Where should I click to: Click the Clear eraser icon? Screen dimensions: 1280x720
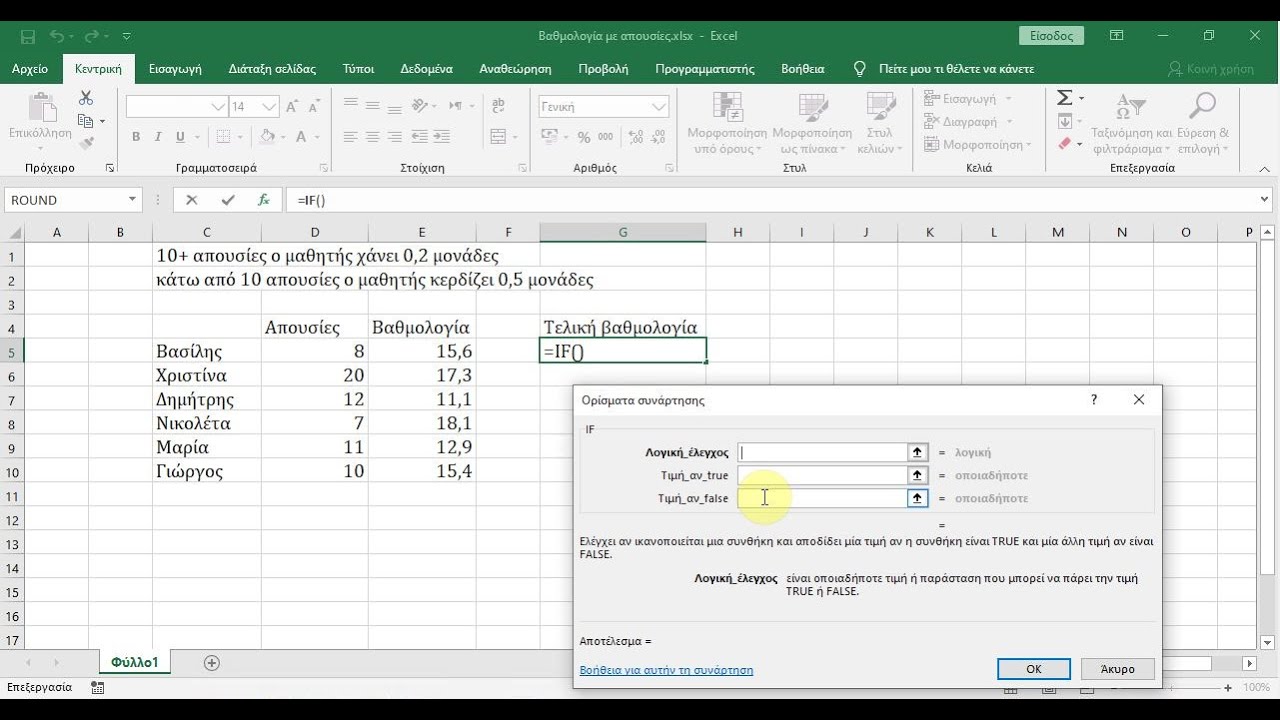point(1065,144)
